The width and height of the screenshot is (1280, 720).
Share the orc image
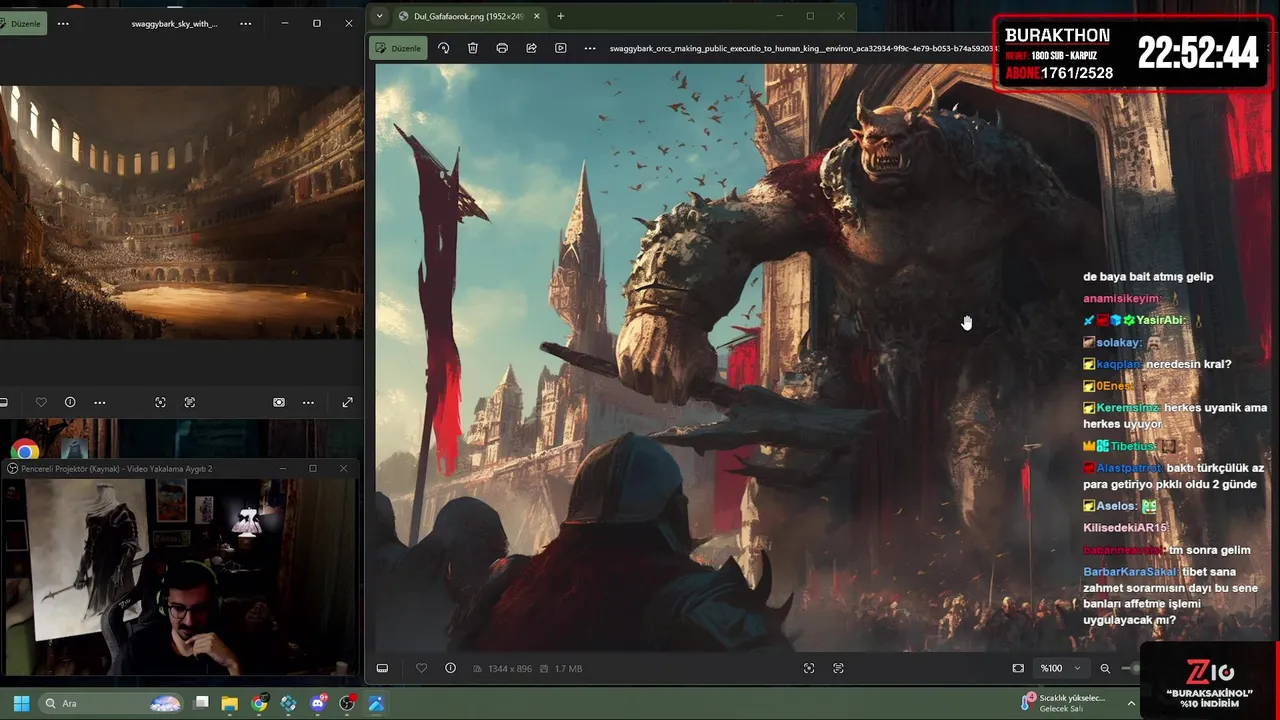click(x=531, y=48)
